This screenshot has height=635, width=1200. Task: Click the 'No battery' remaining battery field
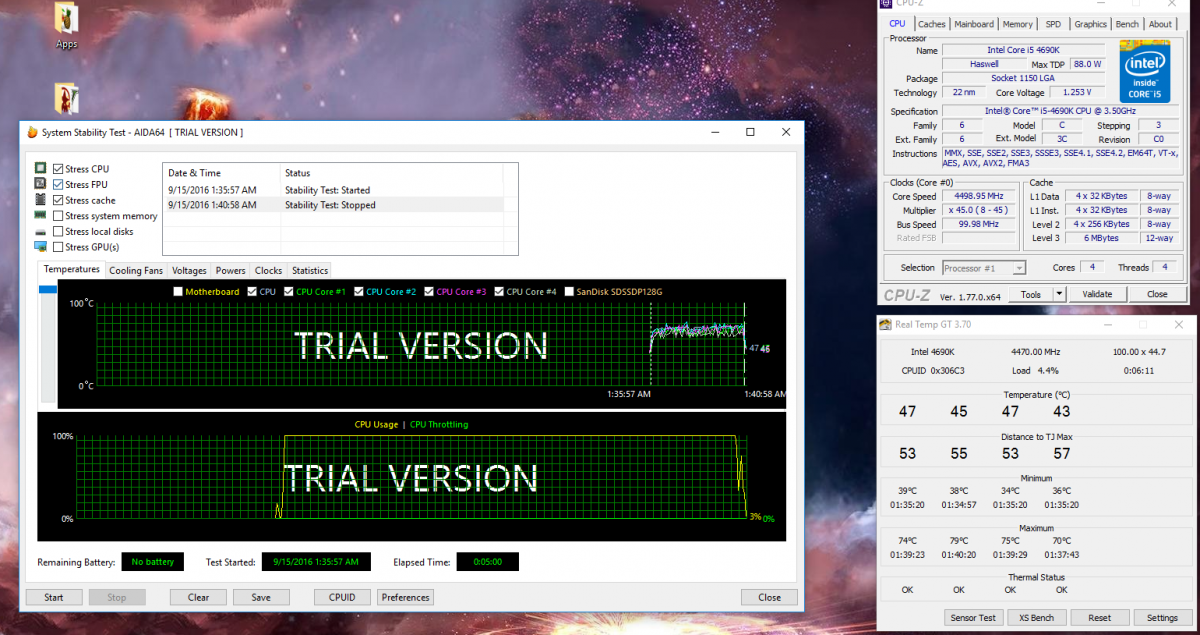[x=153, y=562]
